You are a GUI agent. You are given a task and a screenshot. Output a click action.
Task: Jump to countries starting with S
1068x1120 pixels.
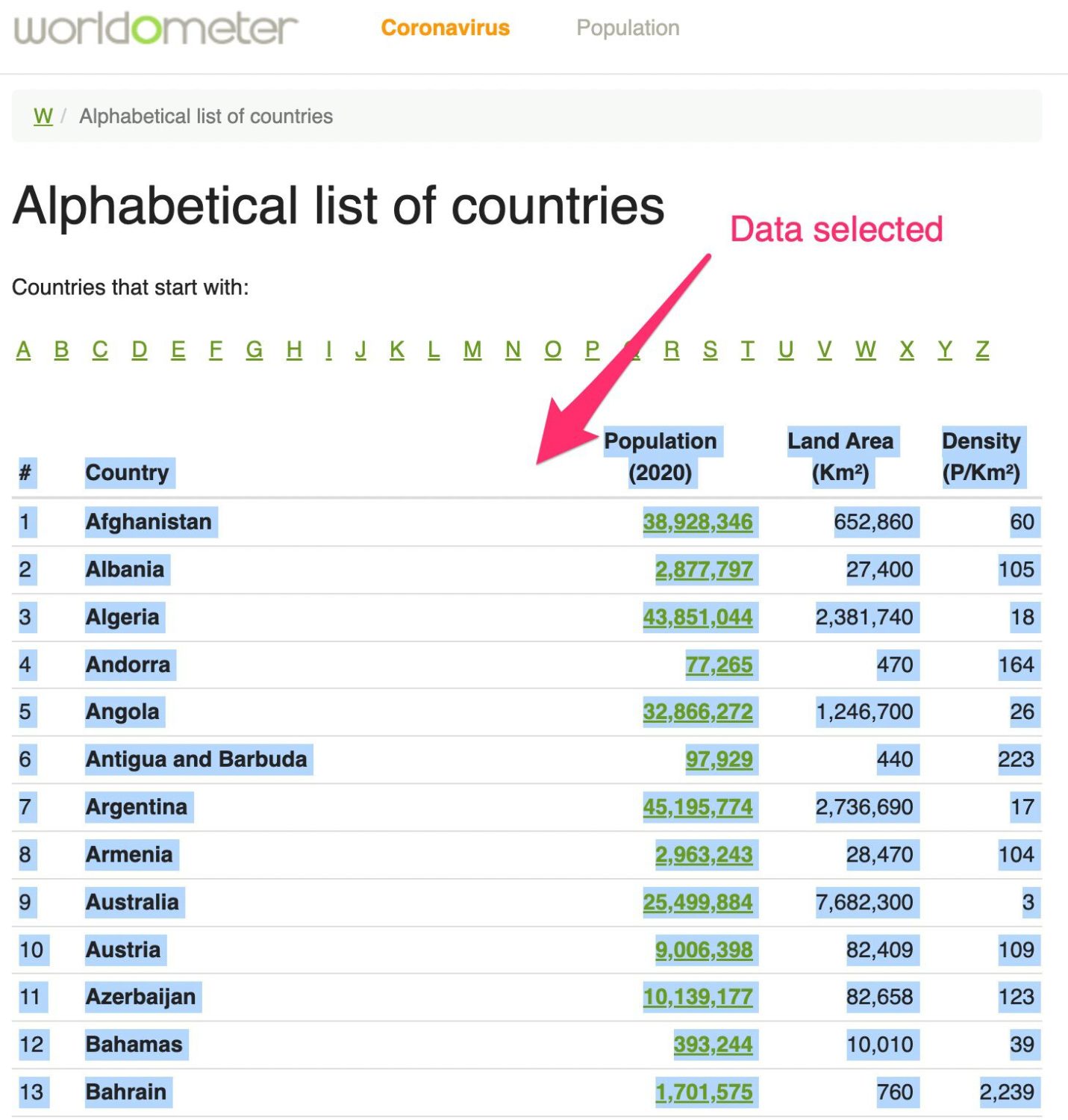pos(710,349)
